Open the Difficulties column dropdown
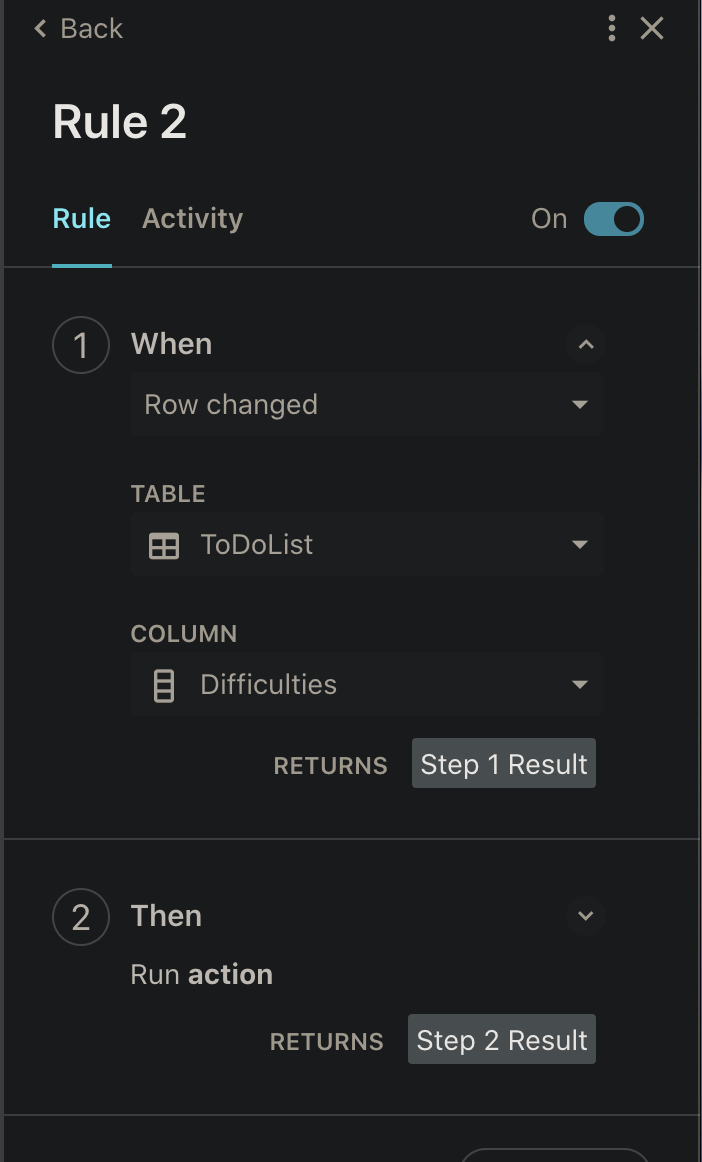Image resolution: width=702 pixels, height=1162 pixels. (x=366, y=685)
